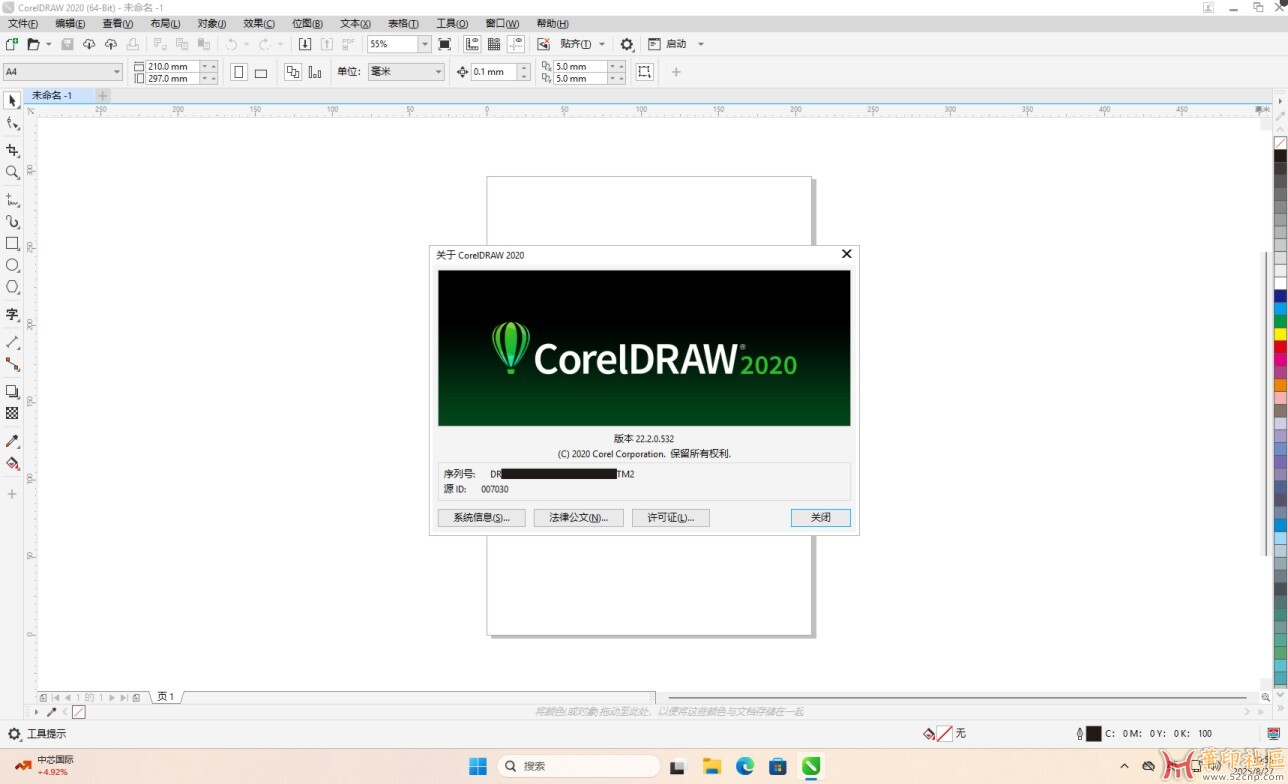1288x784 pixels.
Task: Click the nudge distance 0.1 mm field
Action: pos(494,72)
